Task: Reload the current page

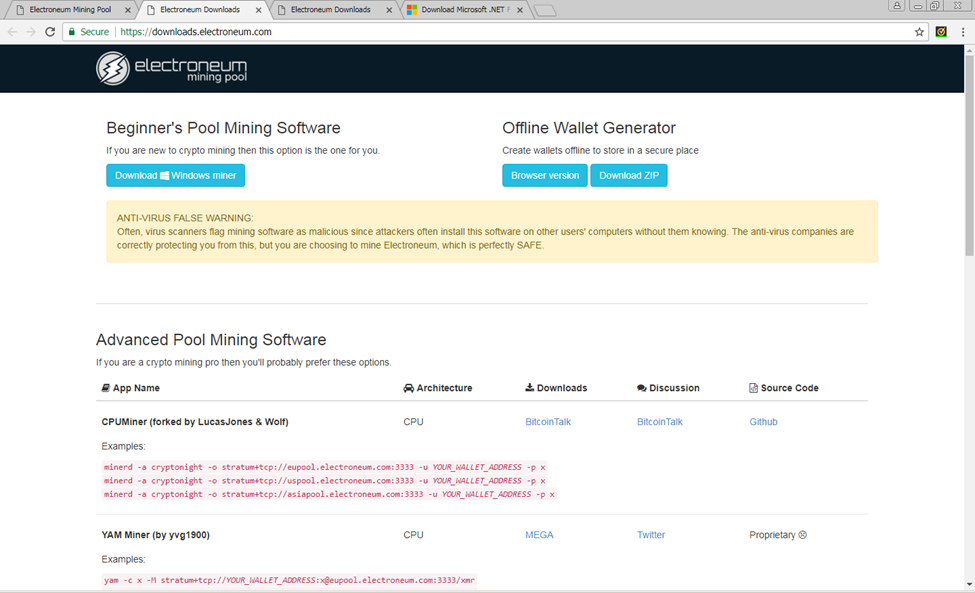Action: [50, 32]
